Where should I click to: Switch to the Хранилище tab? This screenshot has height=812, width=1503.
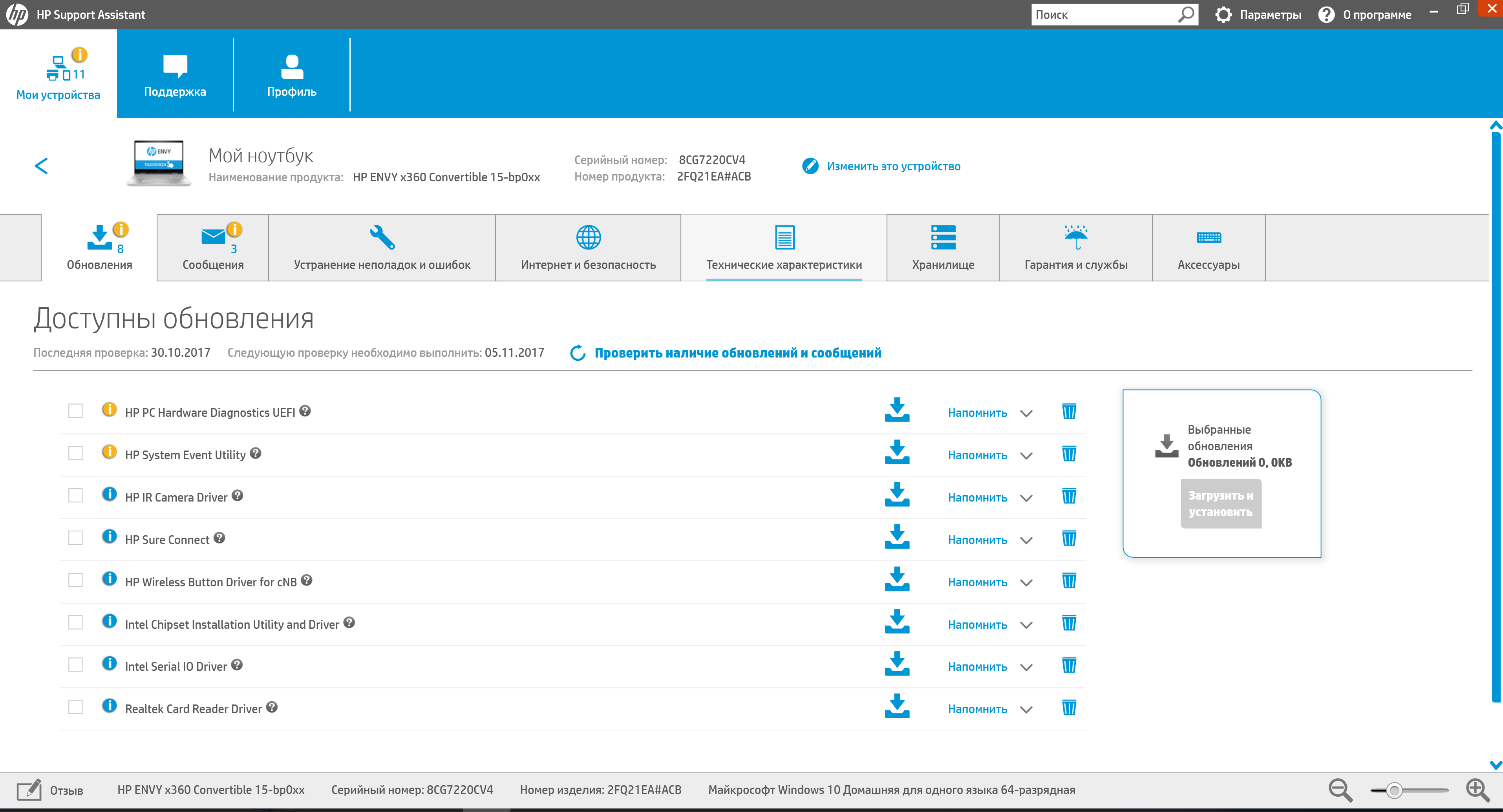pos(943,247)
